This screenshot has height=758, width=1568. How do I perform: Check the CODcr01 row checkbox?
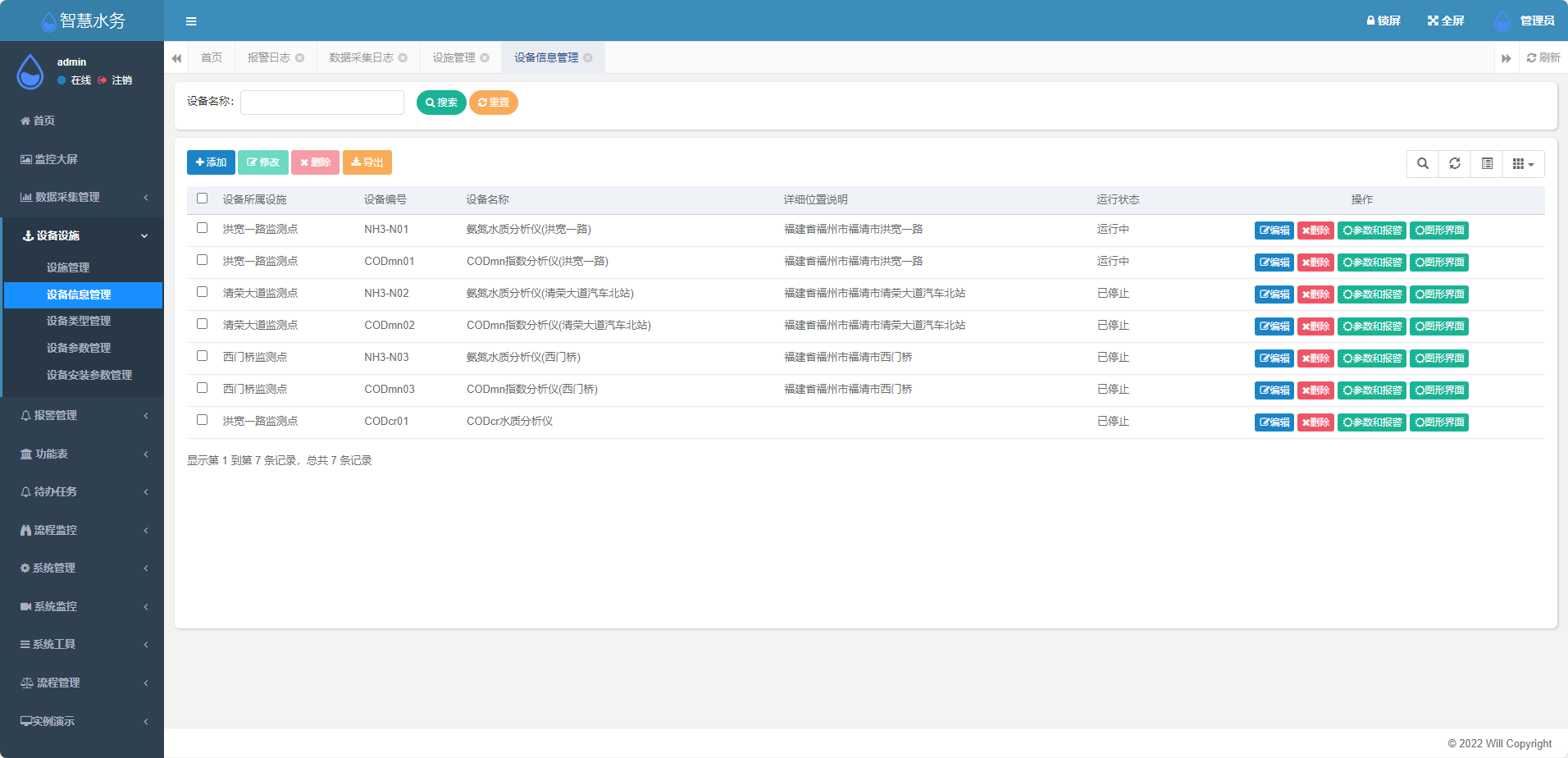pos(203,420)
